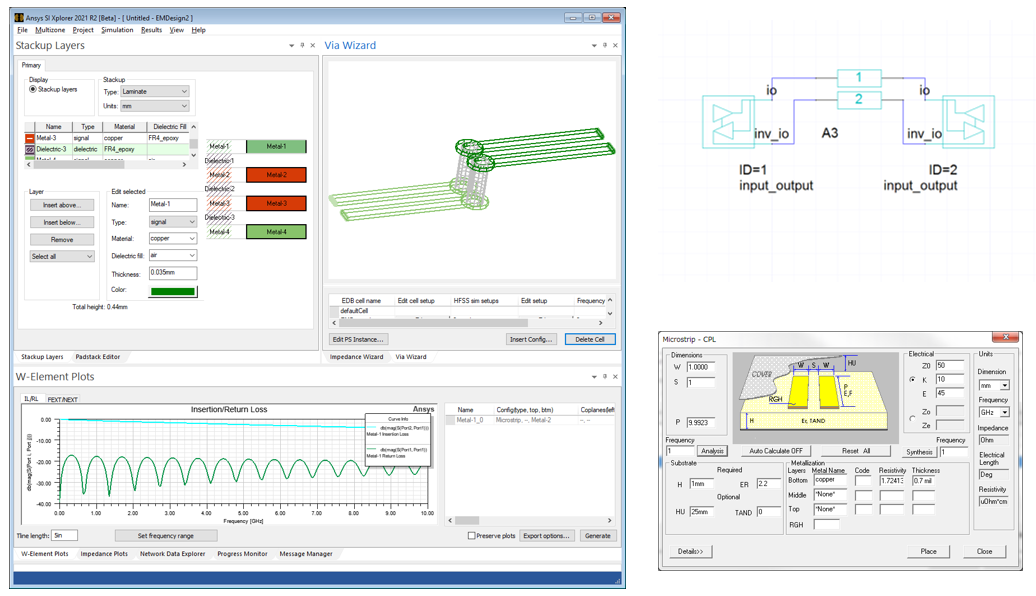Open the Select all dropdown in Layer group
Image resolution: width=1036 pixels, height=596 pixels.
(62, 256)
